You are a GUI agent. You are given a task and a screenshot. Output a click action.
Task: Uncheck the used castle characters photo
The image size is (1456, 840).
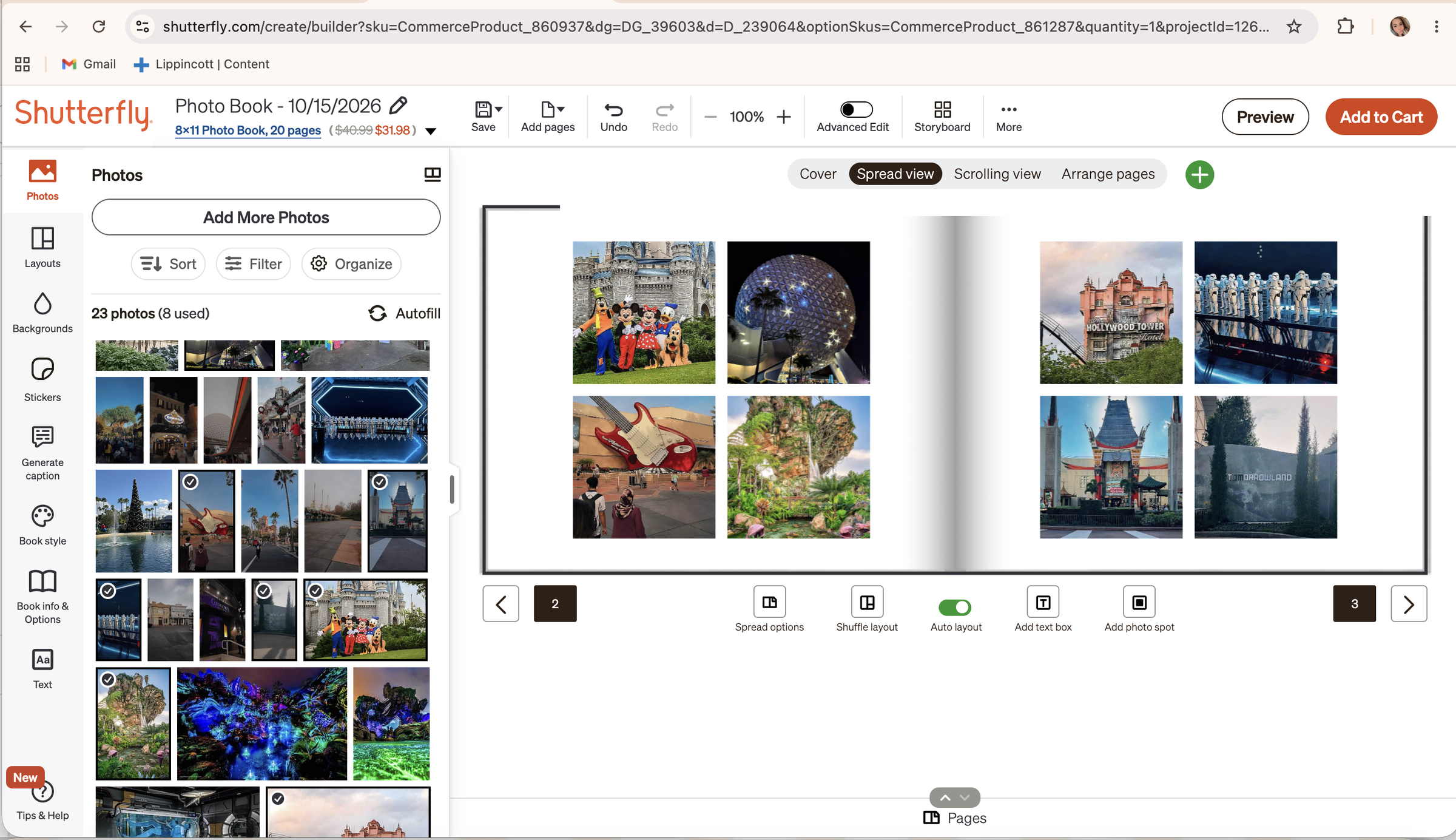315,591
